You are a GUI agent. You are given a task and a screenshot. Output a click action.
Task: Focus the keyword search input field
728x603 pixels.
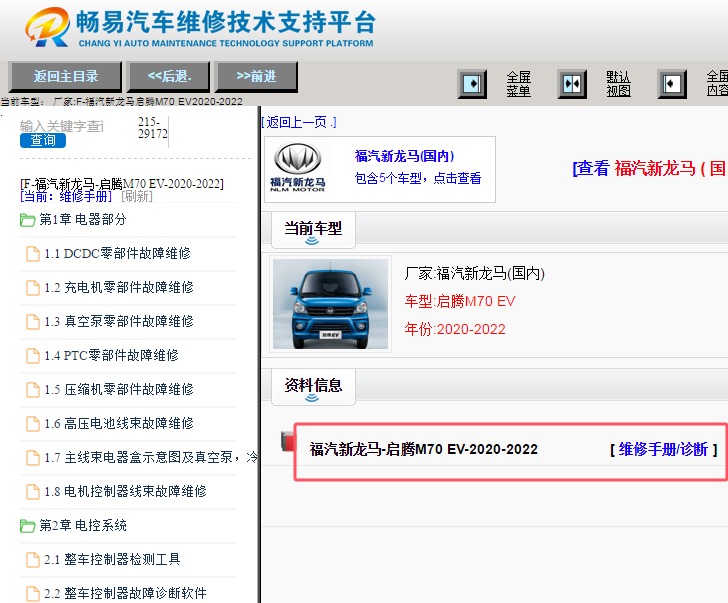coord(62,126)
